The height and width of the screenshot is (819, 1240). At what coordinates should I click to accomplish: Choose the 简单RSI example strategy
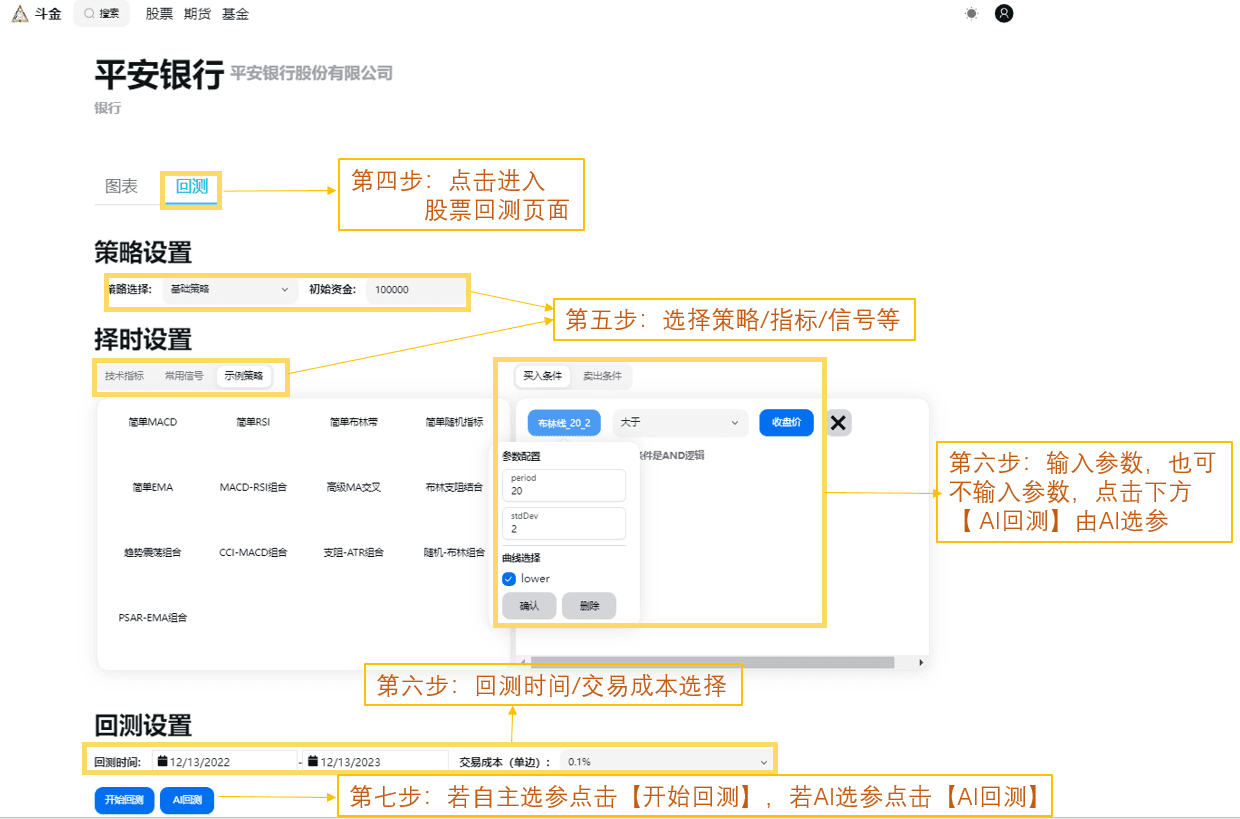click(x=253, y=422)
